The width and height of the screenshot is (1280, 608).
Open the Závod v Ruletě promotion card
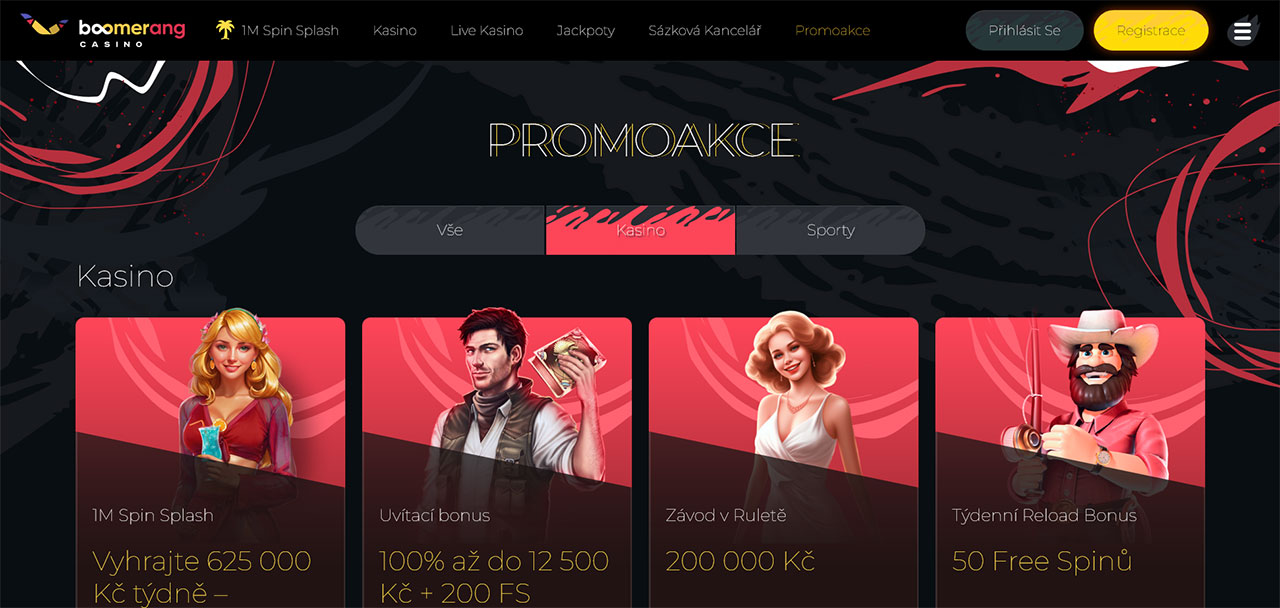(x=783, y=462)
